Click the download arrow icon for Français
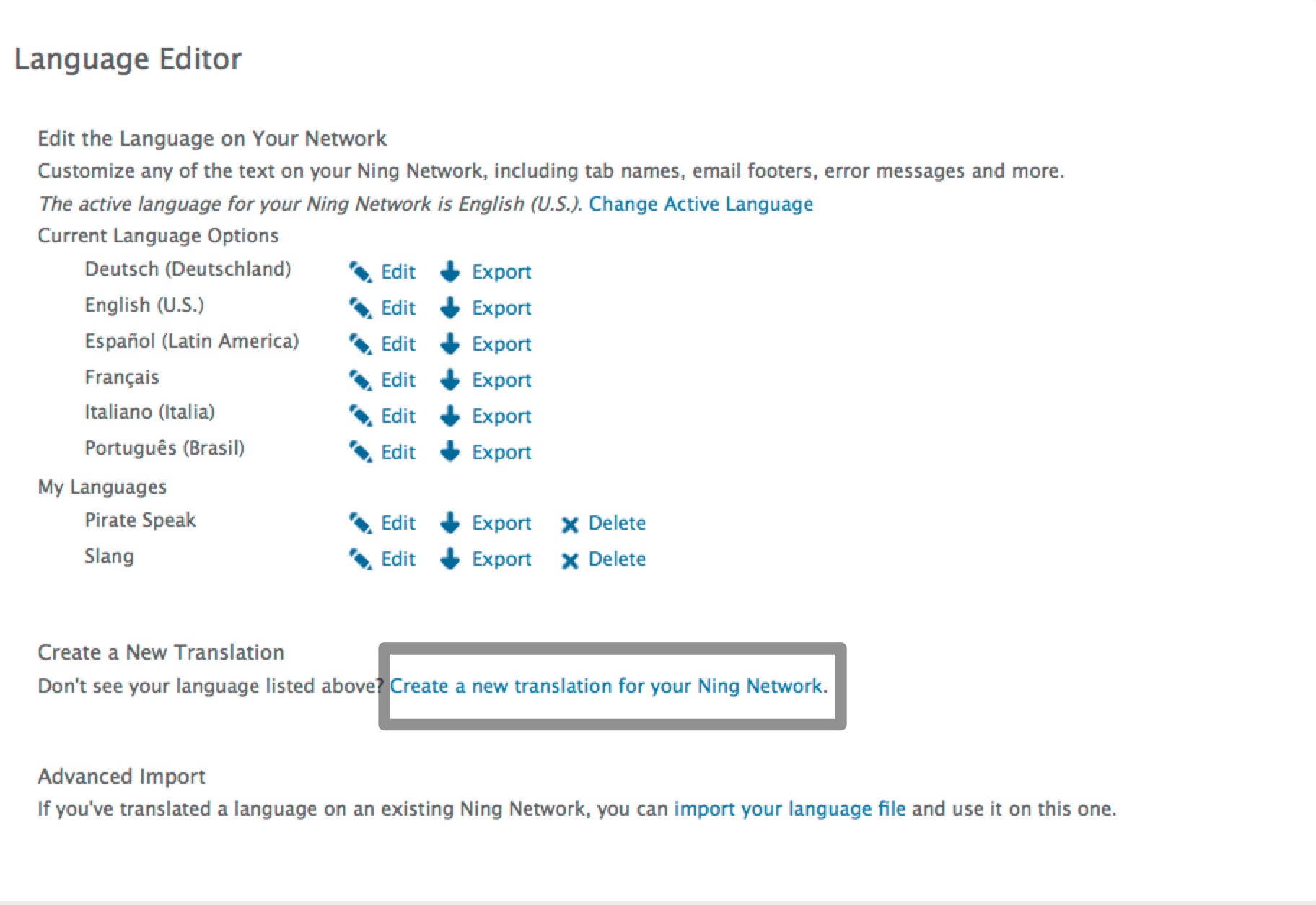This screenshot has width=1316, height=905. coord(450,380)
